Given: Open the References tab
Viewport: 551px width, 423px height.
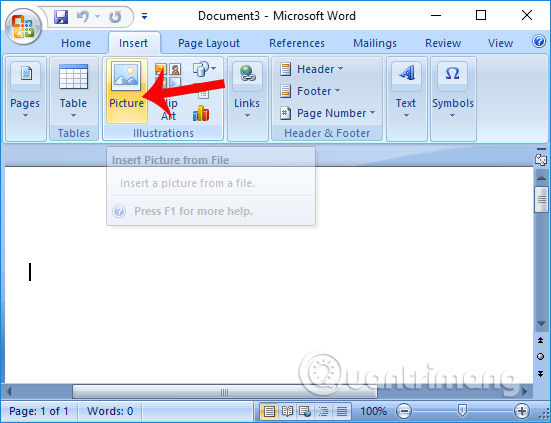Looking at the screenshot, I should (x=297, y=43).
